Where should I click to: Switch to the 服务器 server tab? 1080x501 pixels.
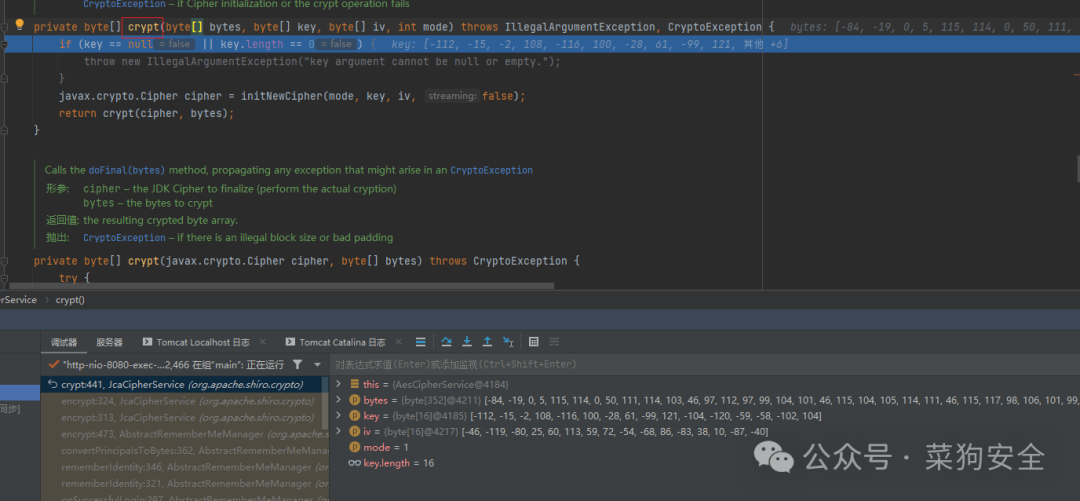(x=109, y=342)
